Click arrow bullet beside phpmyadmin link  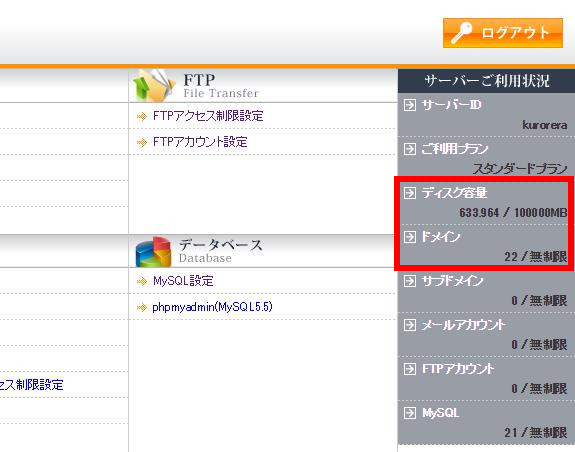point(142,307)
